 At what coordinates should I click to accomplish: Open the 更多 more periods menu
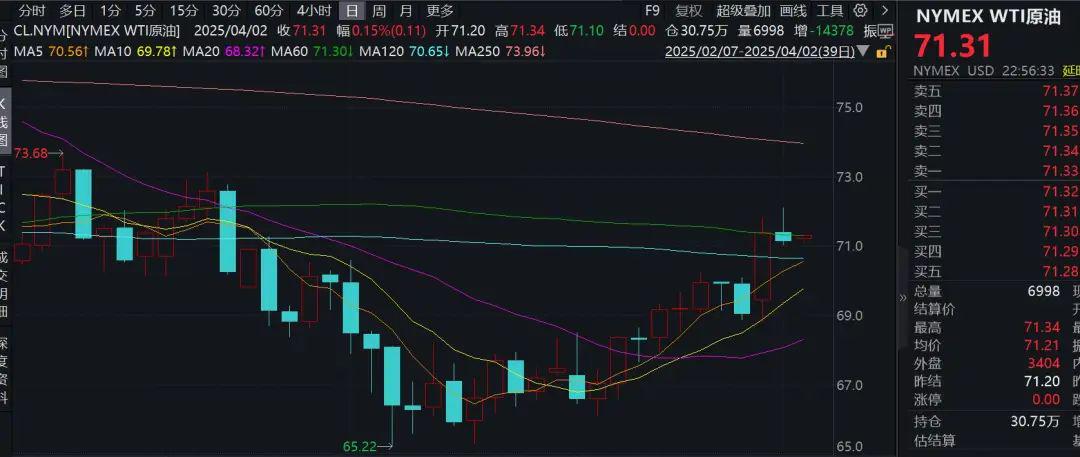[x=440, y=10]
